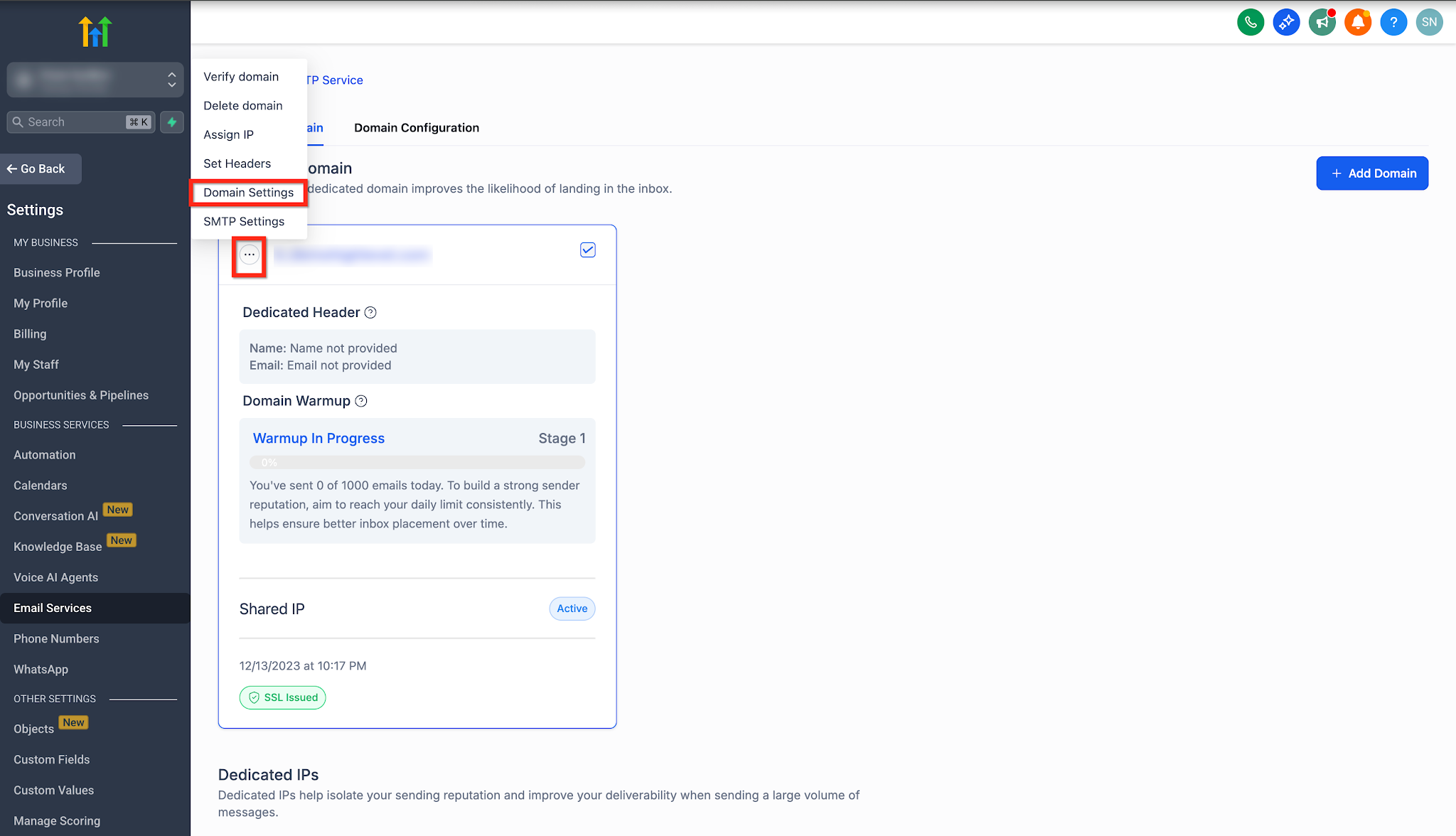Open the SN user avatar menu
The image size is (1456, 836).
[x=1429, y=22]
